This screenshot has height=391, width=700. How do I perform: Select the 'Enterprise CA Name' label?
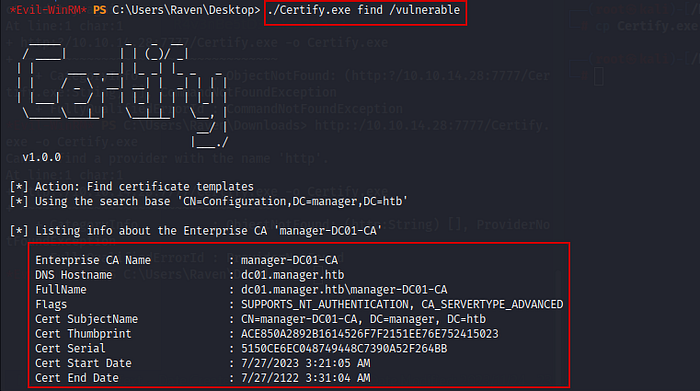pos(93,260)
